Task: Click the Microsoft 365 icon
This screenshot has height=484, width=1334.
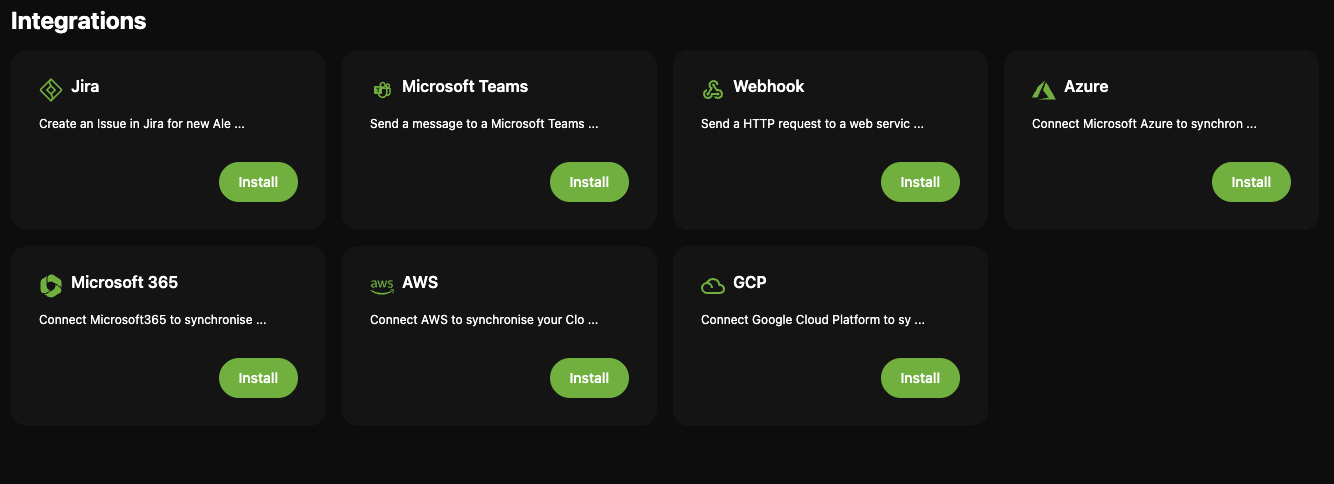Action: pos(51,286)
